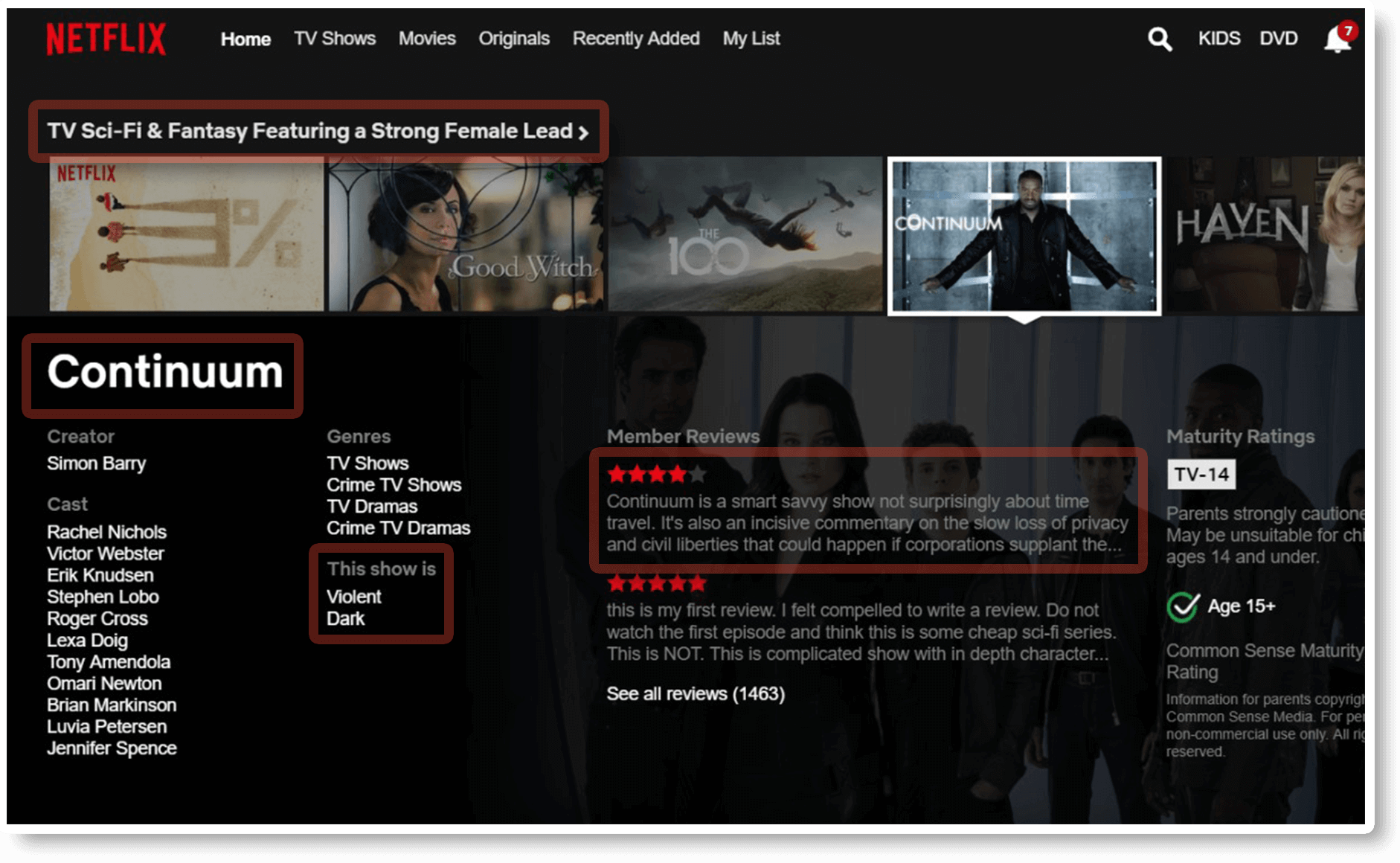The width and height of the screenshot is (1400, 863).
Task: Open the Originals menu item
Action: pos(514,39)
